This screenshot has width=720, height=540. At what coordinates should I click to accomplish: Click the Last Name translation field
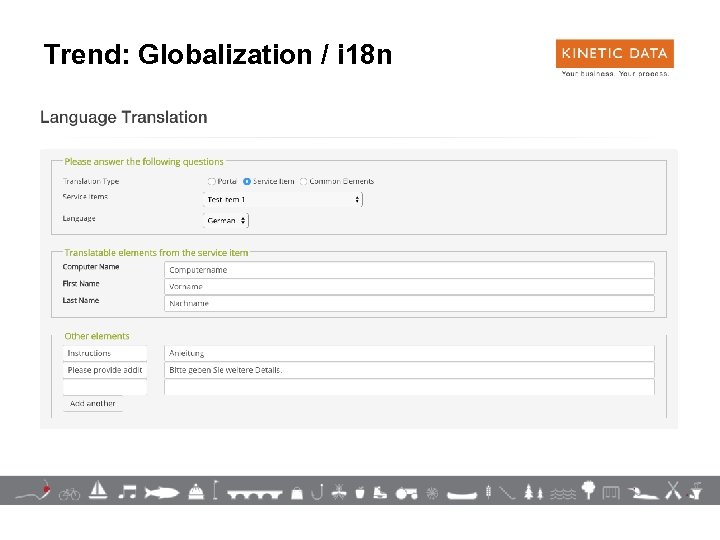click(x=408, y=303)
